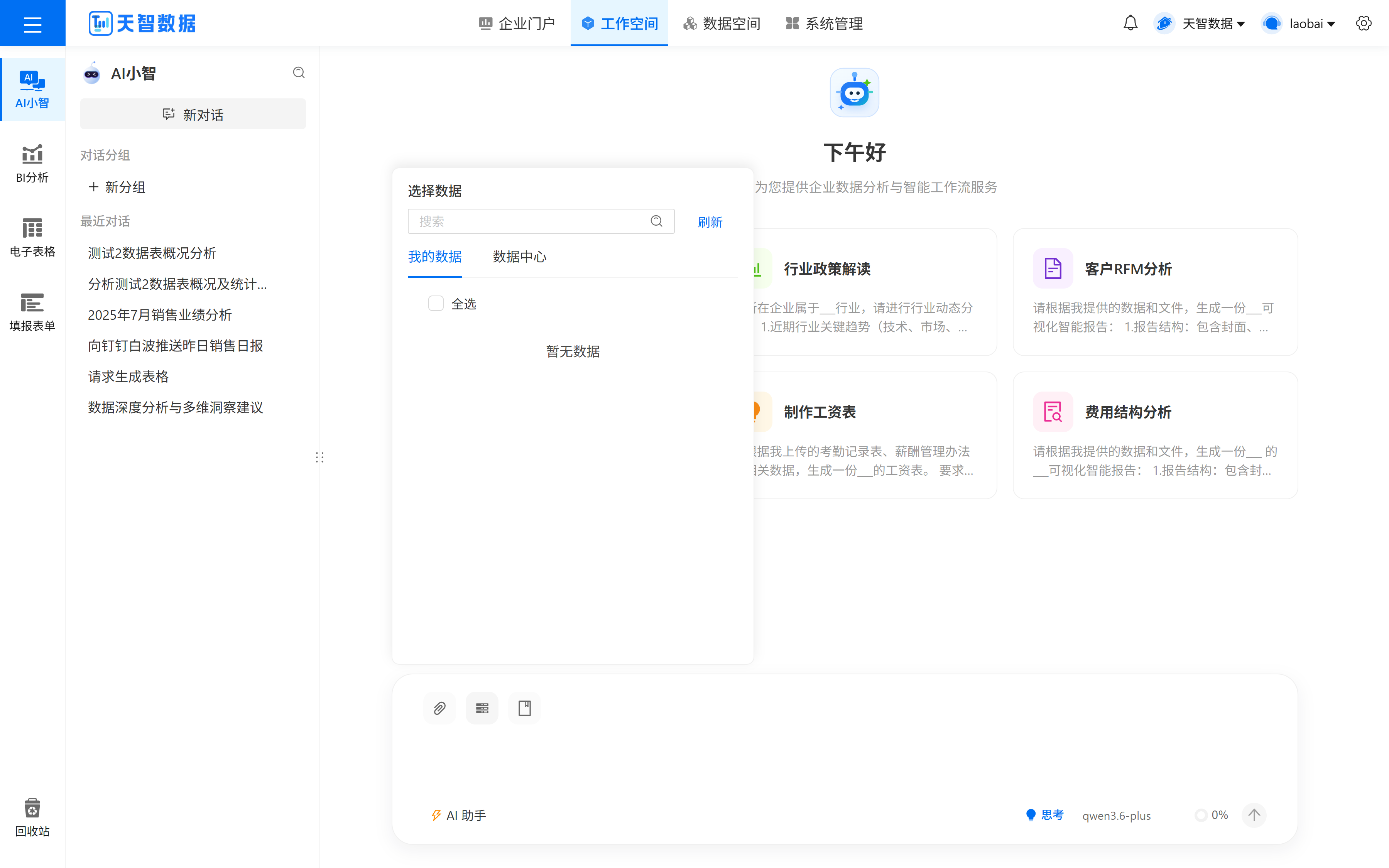Click the 0% context usage indicator
This screenshot has width=1389, height=868.
tap(1212, 815)
